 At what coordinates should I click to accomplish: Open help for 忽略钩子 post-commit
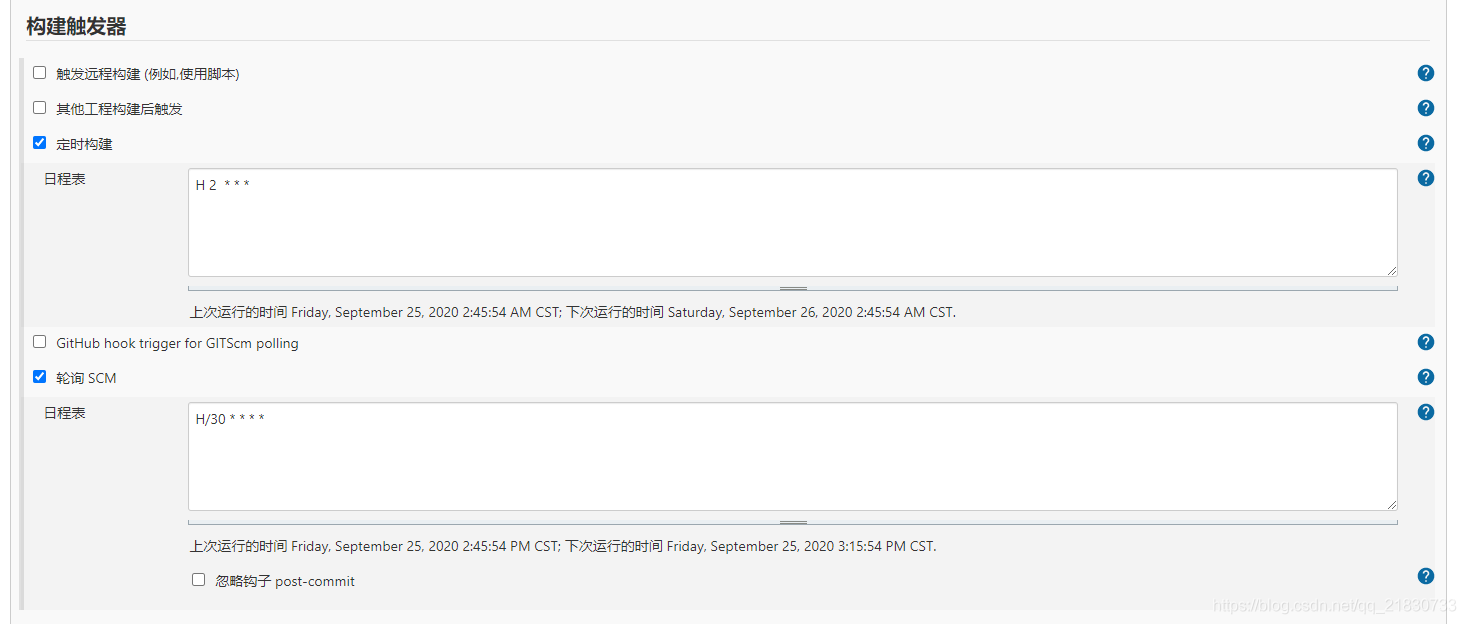coord(1426,576)
